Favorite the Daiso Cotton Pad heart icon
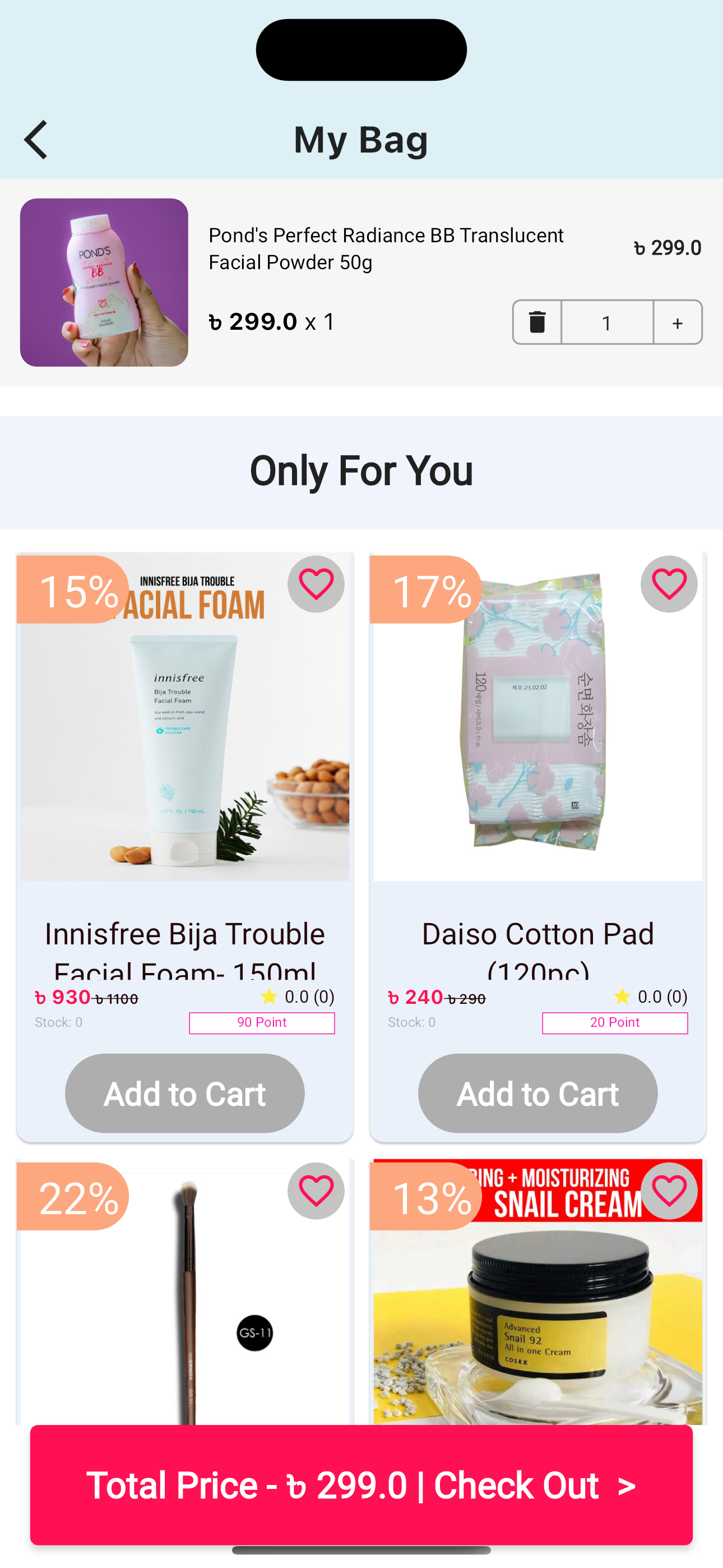The image size is (723, 1568). click(669, 584)
